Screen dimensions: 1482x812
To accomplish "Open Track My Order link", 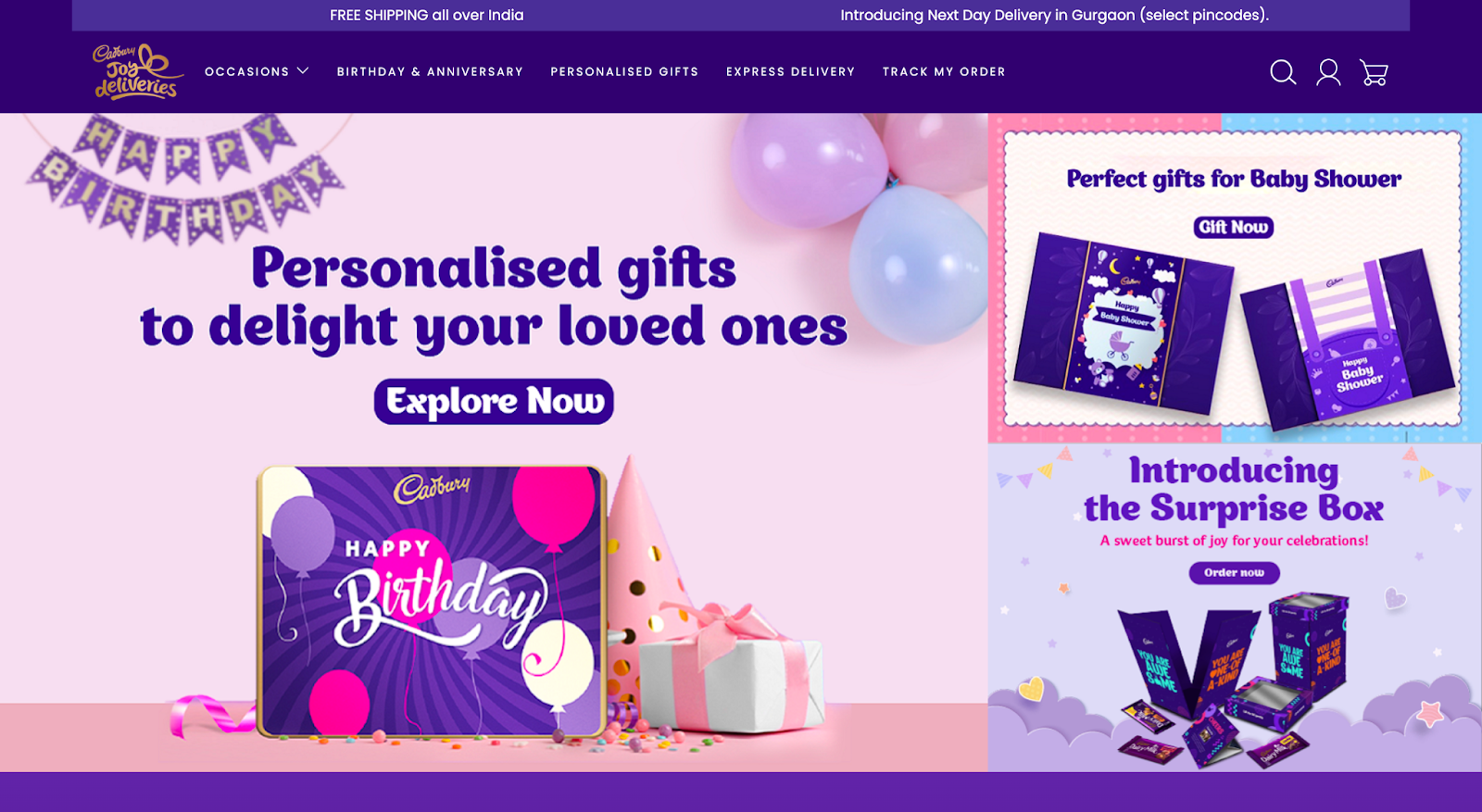I will pyautogui.click(x=944, y=71).
